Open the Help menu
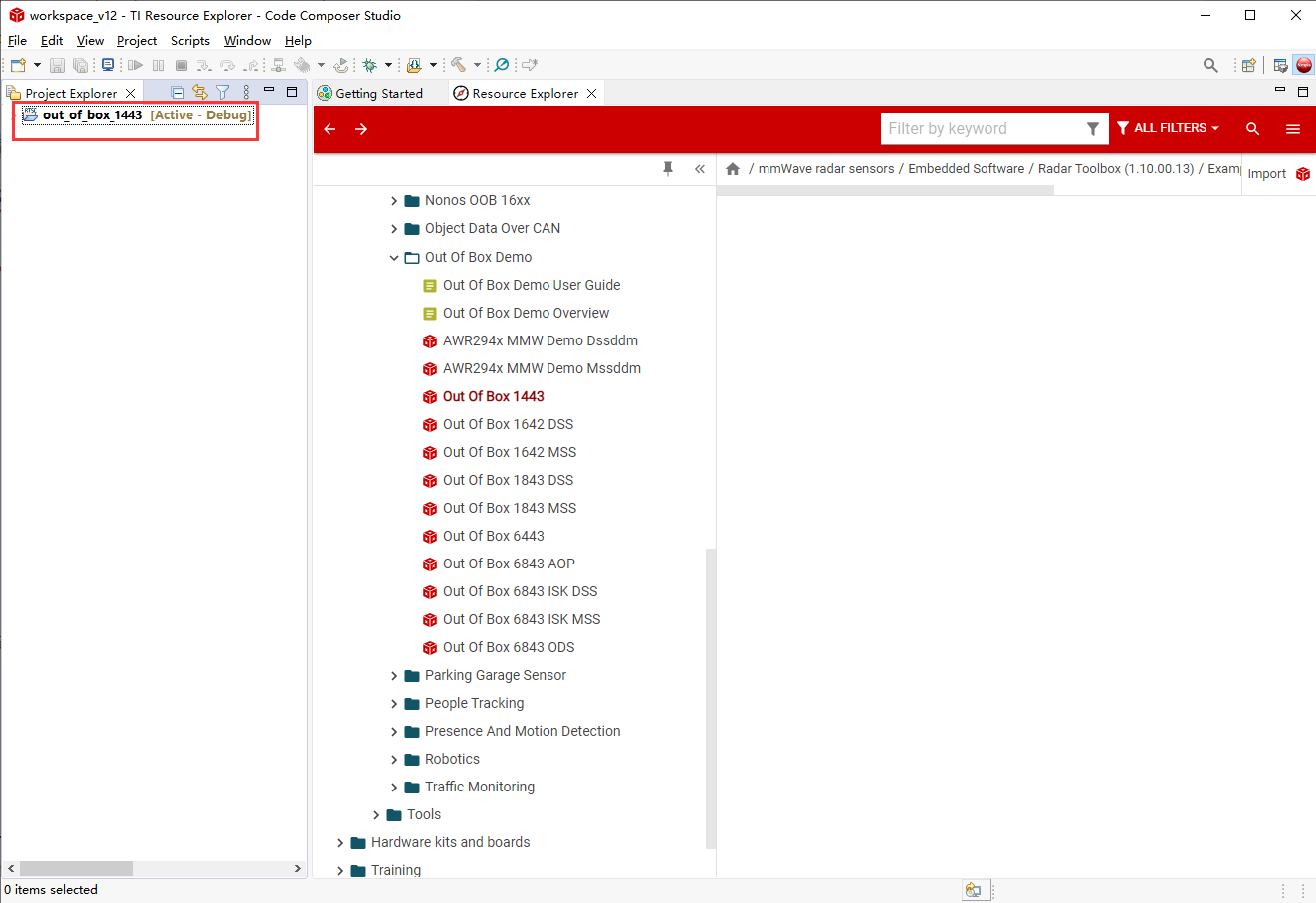The height and width of the screenshot is (903, 1316). [298, 41]
